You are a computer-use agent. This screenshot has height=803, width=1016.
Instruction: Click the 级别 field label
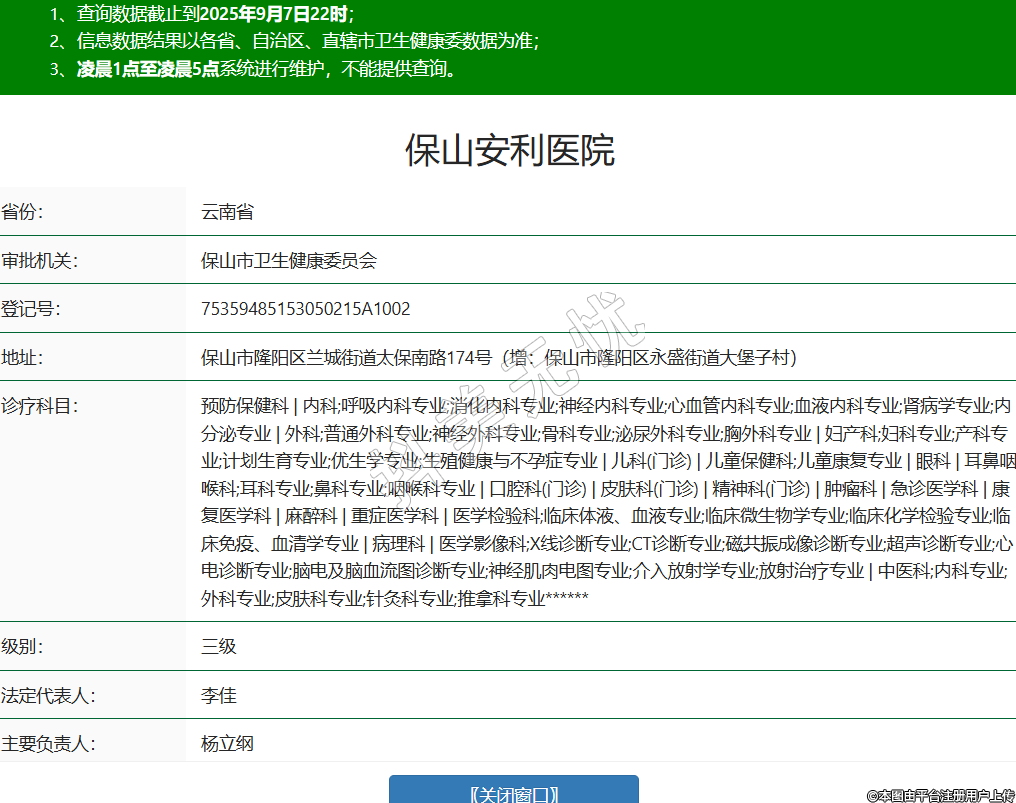pos(23,646)
